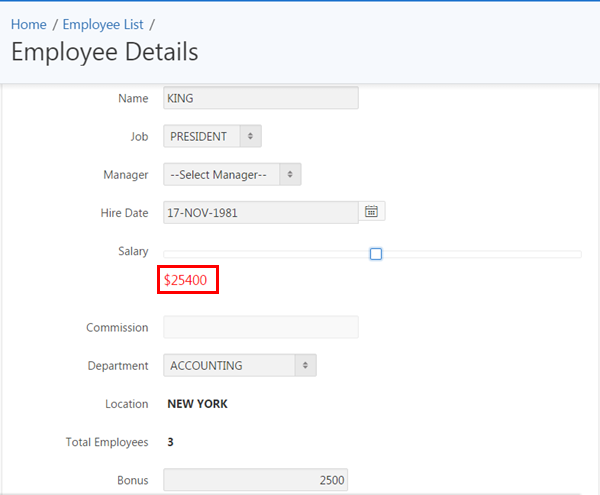Image resolution: width=600 pixels, height=495 pixels.
Task: Click the Total Employees value 3
Action: (x=170, y=442)
